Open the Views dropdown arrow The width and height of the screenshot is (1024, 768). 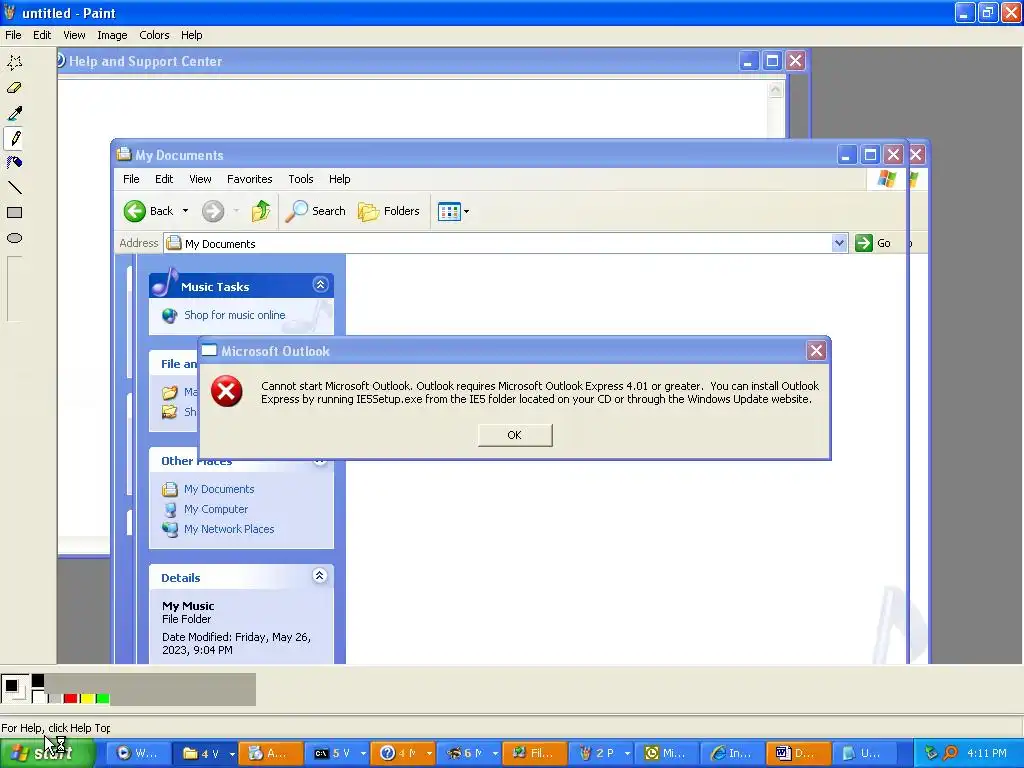coord(466,212)
